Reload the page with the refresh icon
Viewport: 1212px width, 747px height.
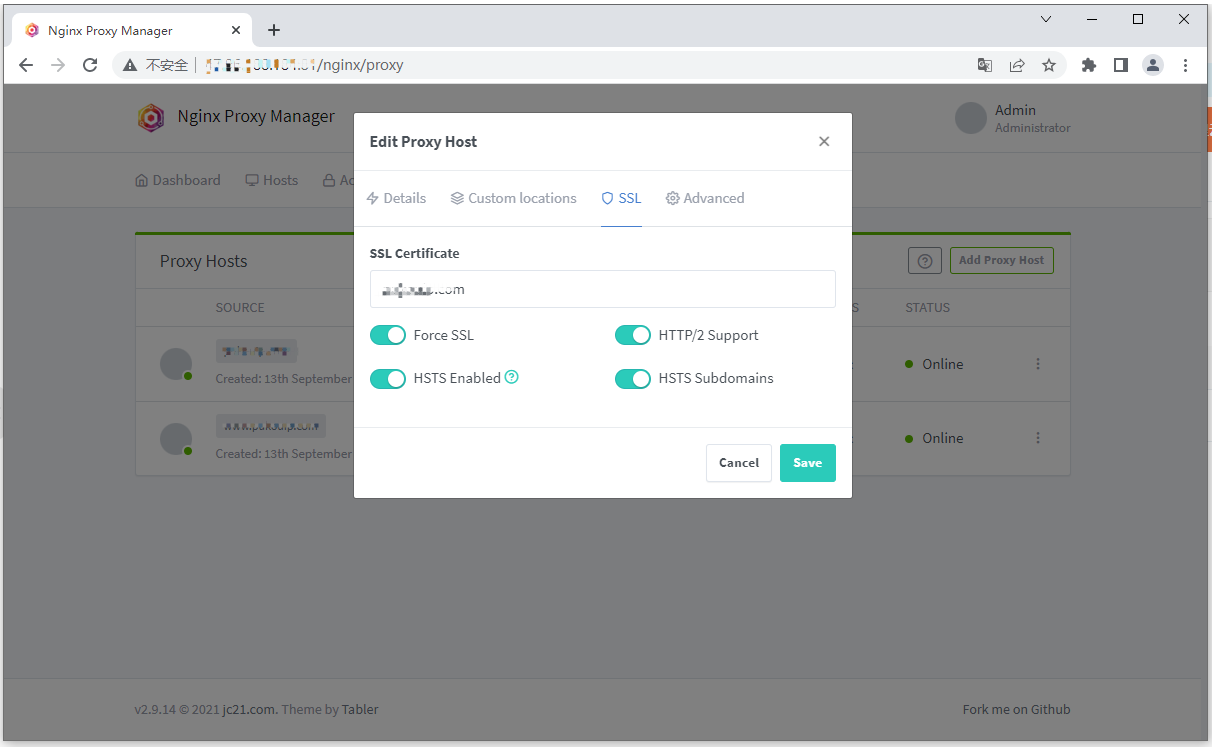click(90, 65)
